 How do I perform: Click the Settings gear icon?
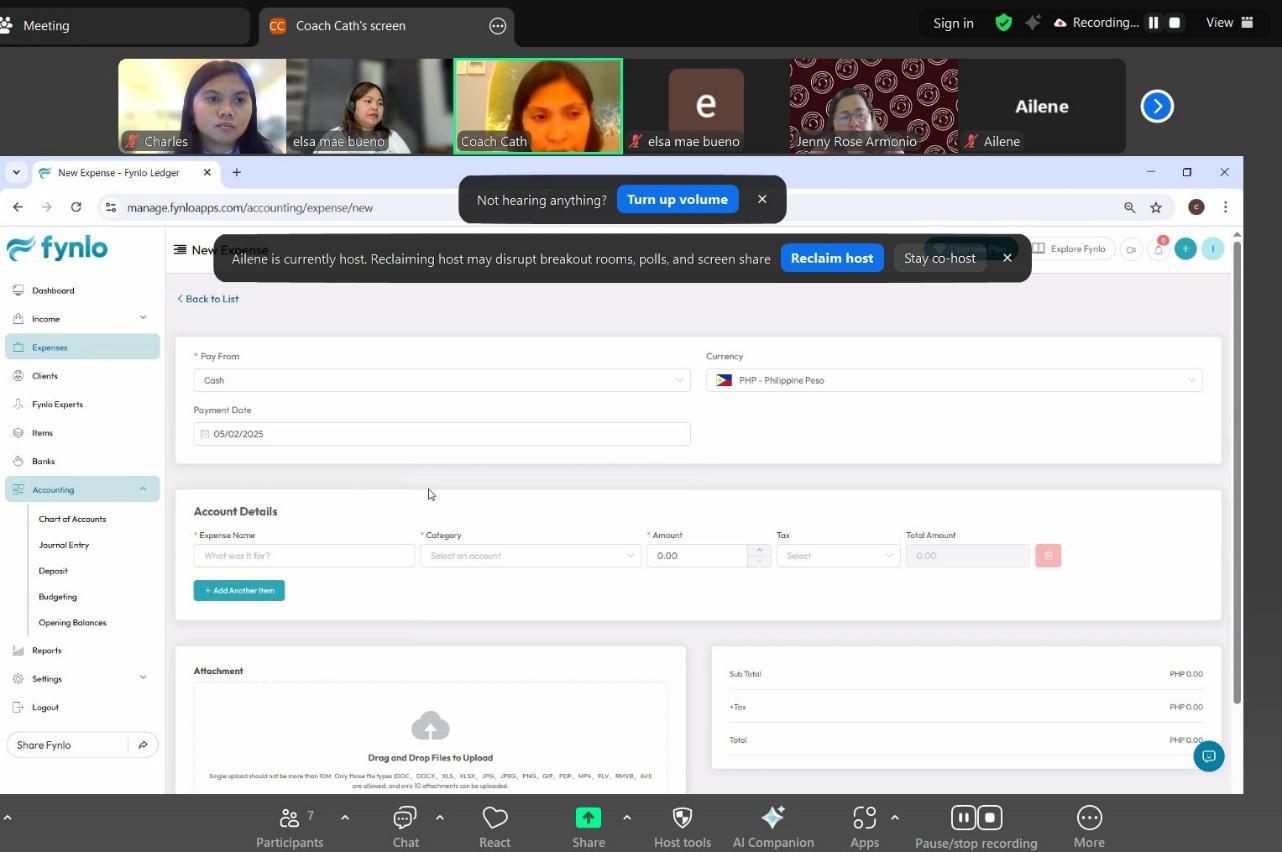18,679
